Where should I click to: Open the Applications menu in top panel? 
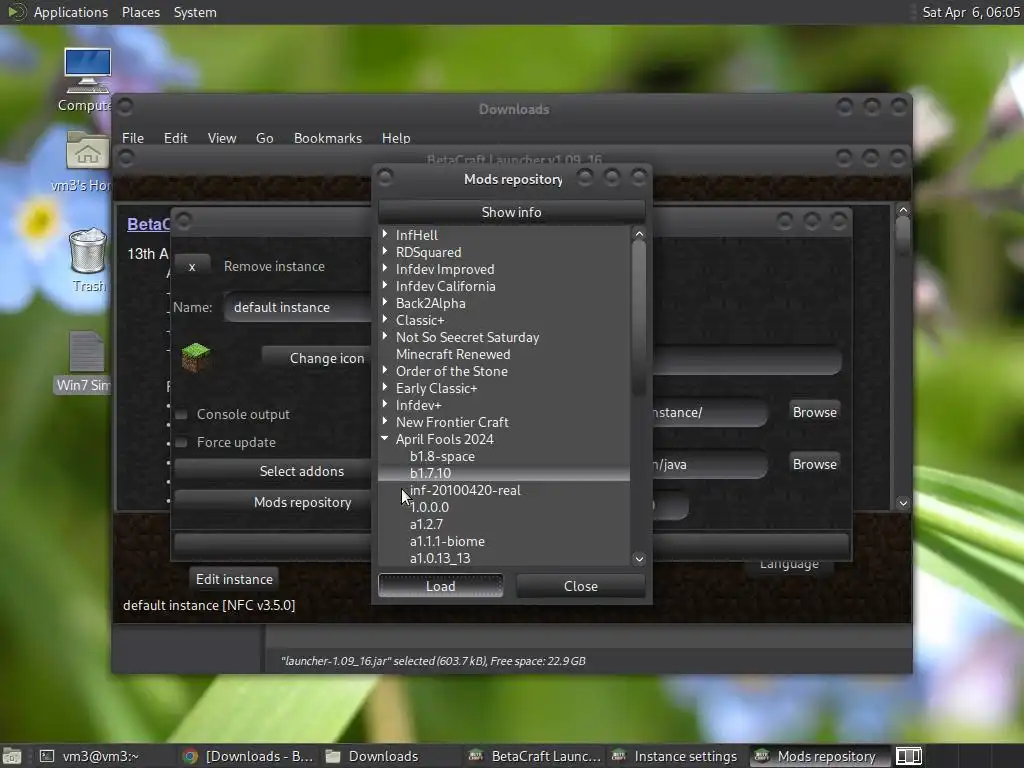coord(71,12)
